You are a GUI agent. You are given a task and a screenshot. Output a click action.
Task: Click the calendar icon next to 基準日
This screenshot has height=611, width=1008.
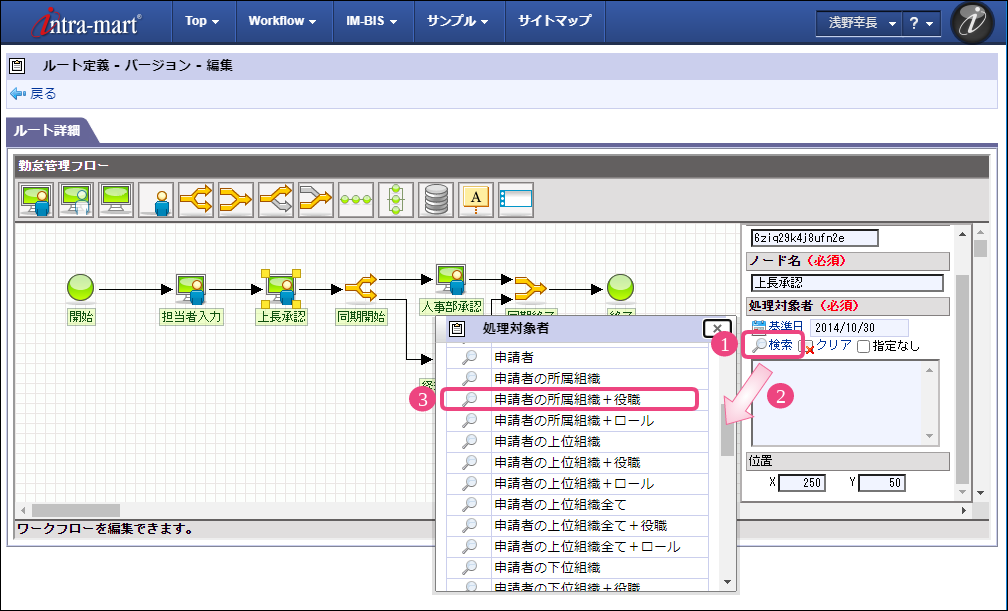(759, 327)
